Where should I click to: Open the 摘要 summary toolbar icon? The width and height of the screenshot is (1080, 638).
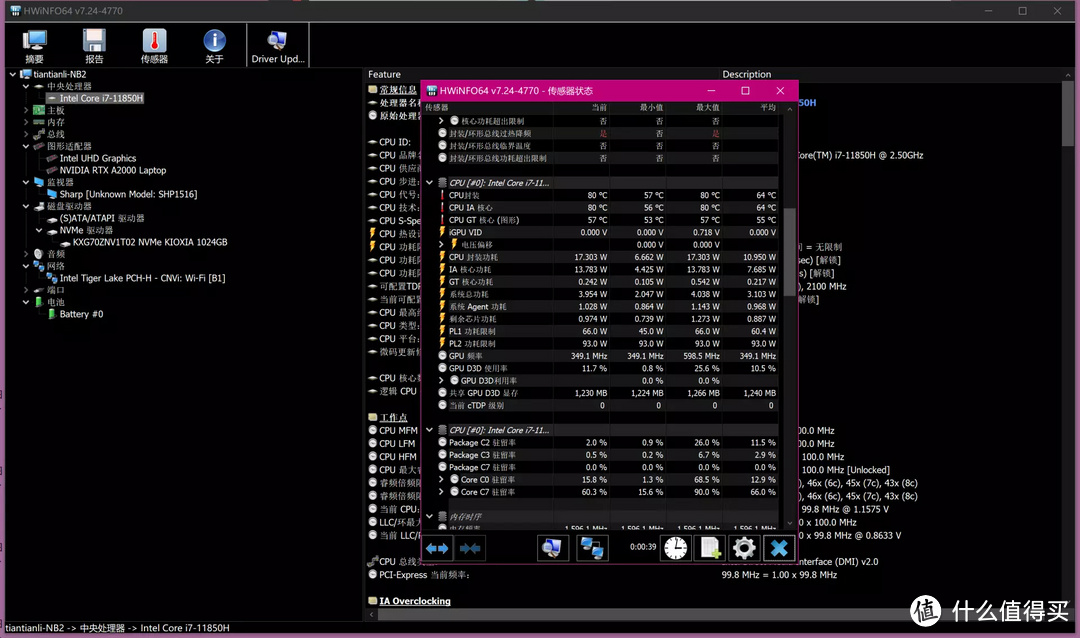pos(34,45)
